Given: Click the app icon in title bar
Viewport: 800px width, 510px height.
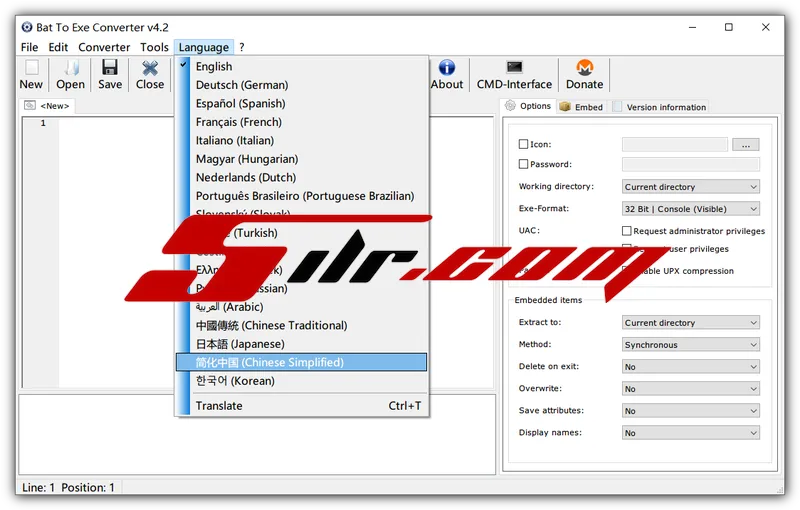Looking at the screenshot, I should pos(27,27).
